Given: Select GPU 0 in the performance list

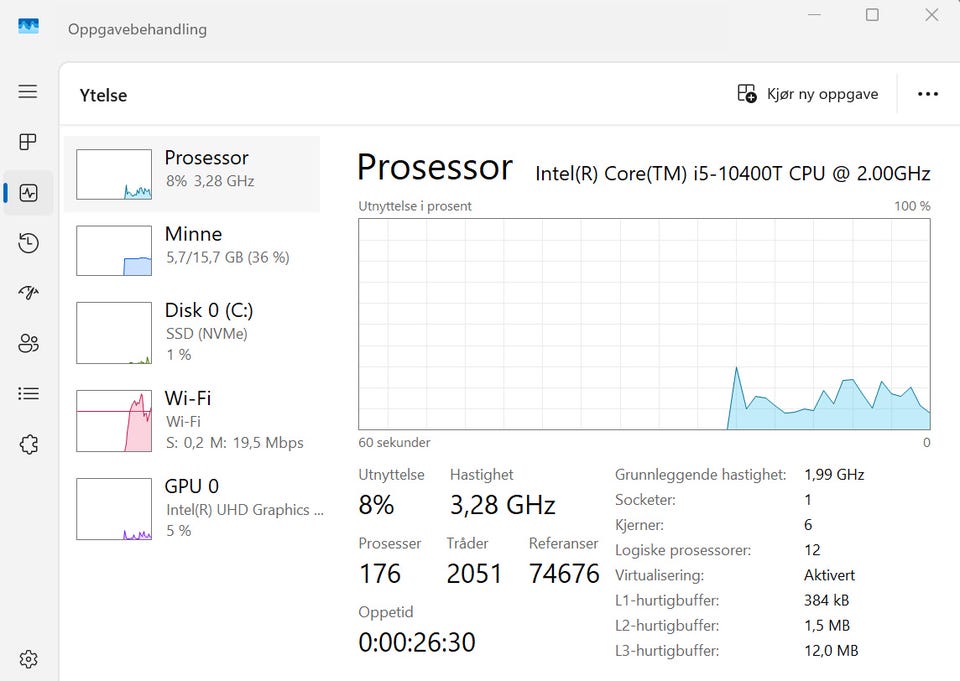Looking at the screenshot, I should pos(192,508).
